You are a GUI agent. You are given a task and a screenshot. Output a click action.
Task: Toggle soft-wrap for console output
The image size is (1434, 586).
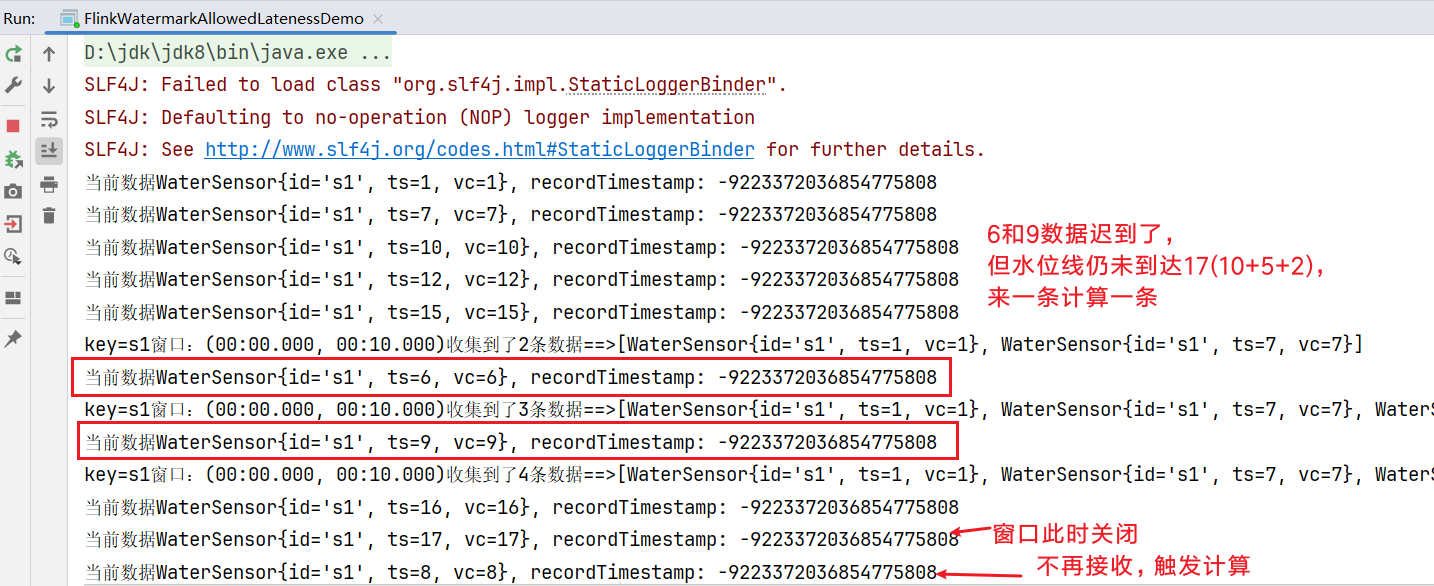(48, 120)
